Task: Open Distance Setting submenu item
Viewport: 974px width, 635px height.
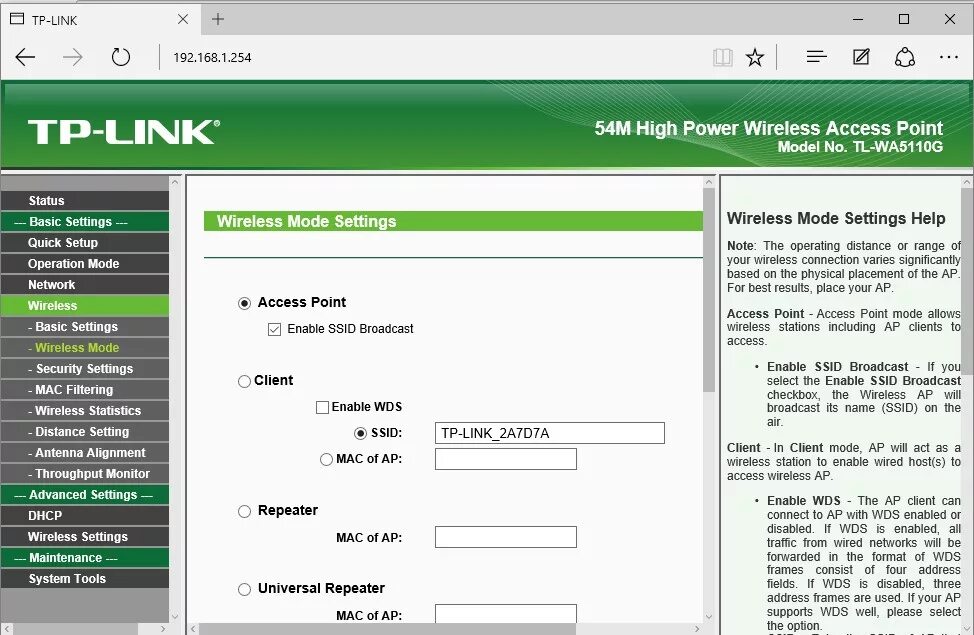Action: 84,432
